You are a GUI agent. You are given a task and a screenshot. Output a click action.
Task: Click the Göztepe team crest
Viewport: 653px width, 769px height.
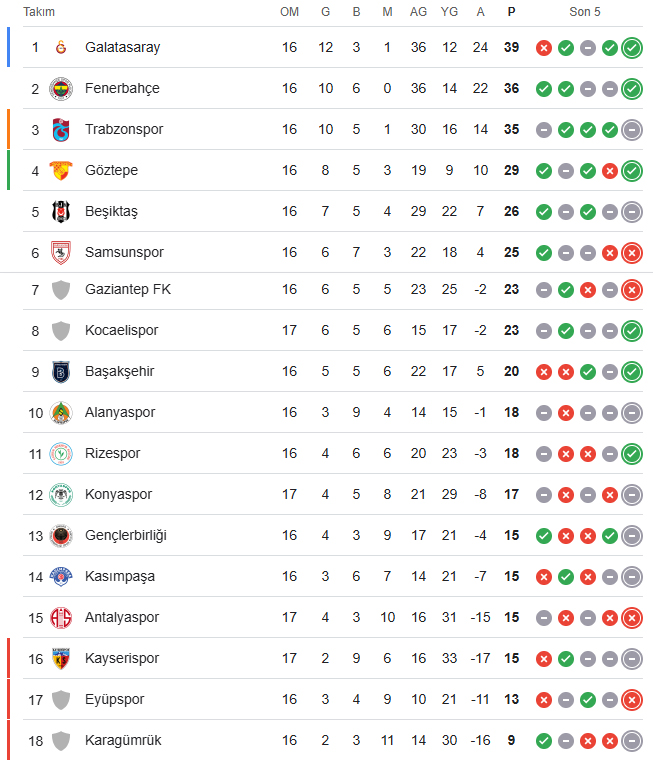pos(61,171)
